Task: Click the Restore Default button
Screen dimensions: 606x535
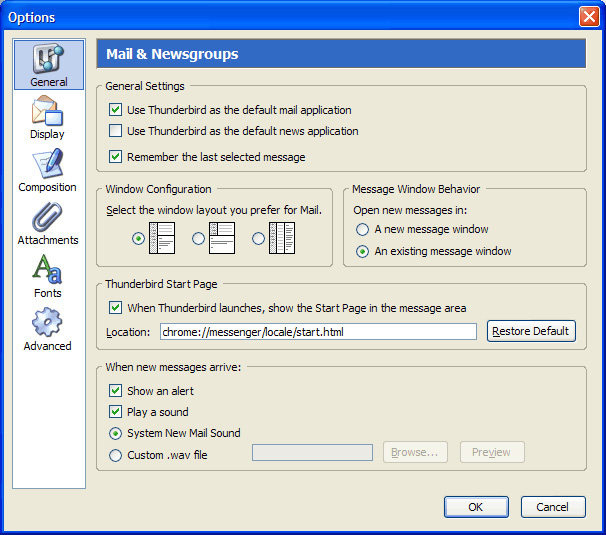Action: click(531, 331)
